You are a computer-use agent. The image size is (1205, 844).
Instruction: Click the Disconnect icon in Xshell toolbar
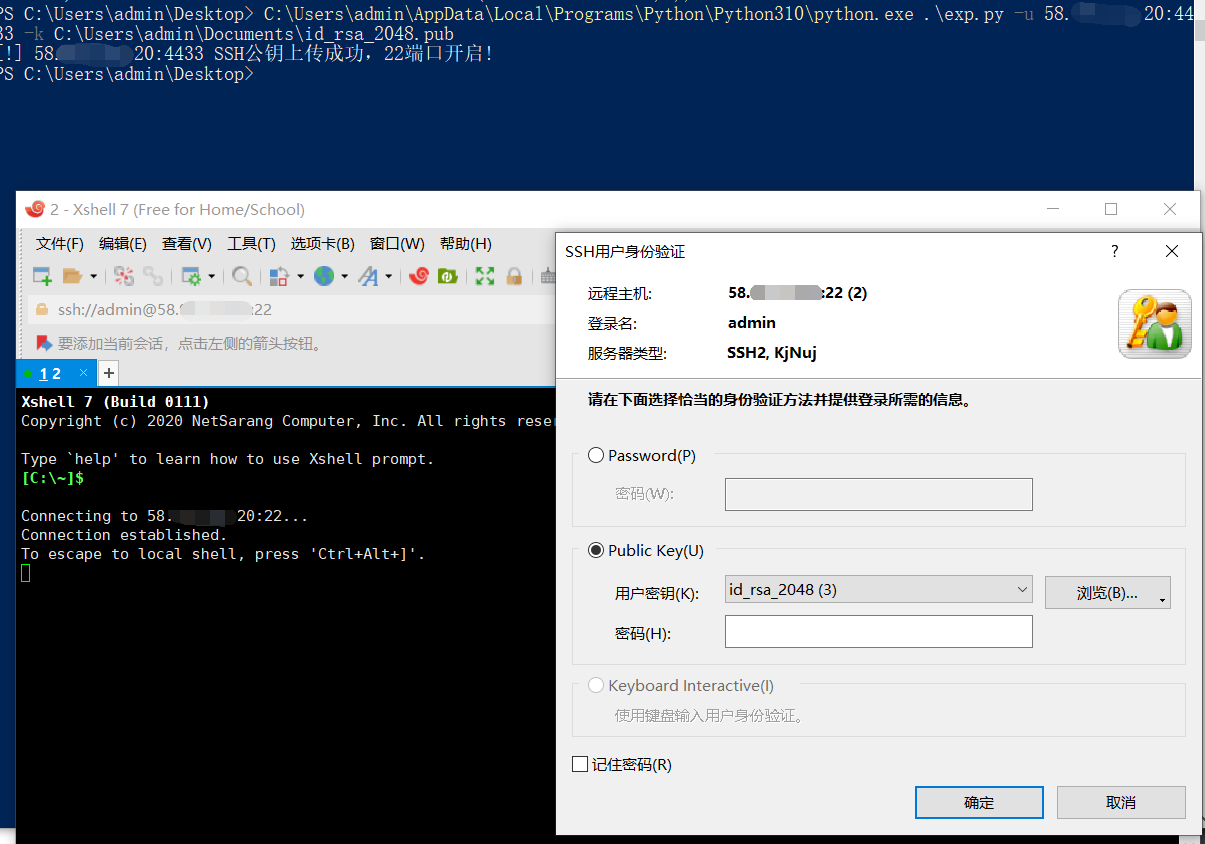124,276
